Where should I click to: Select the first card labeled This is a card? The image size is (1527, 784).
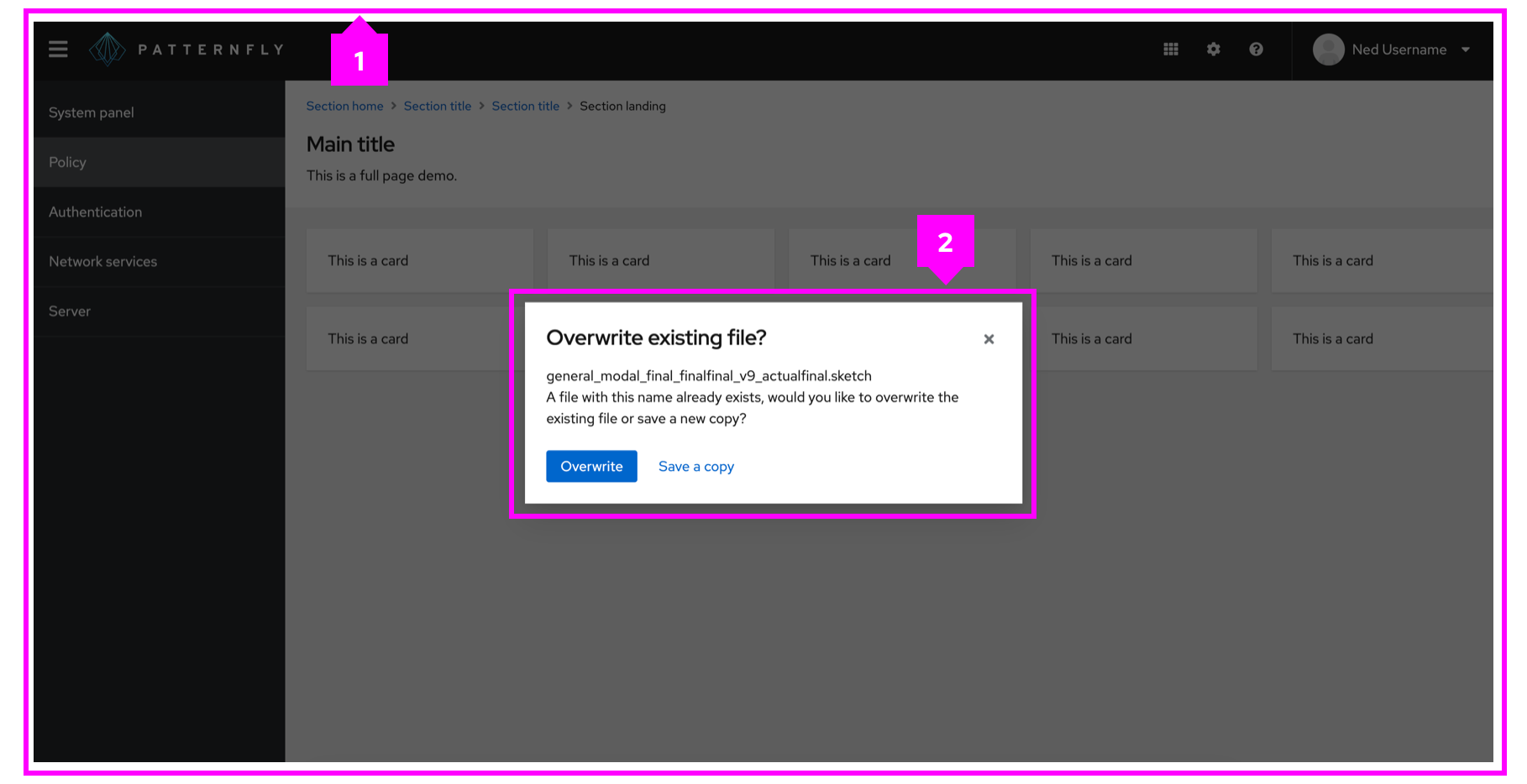point(419,260)
